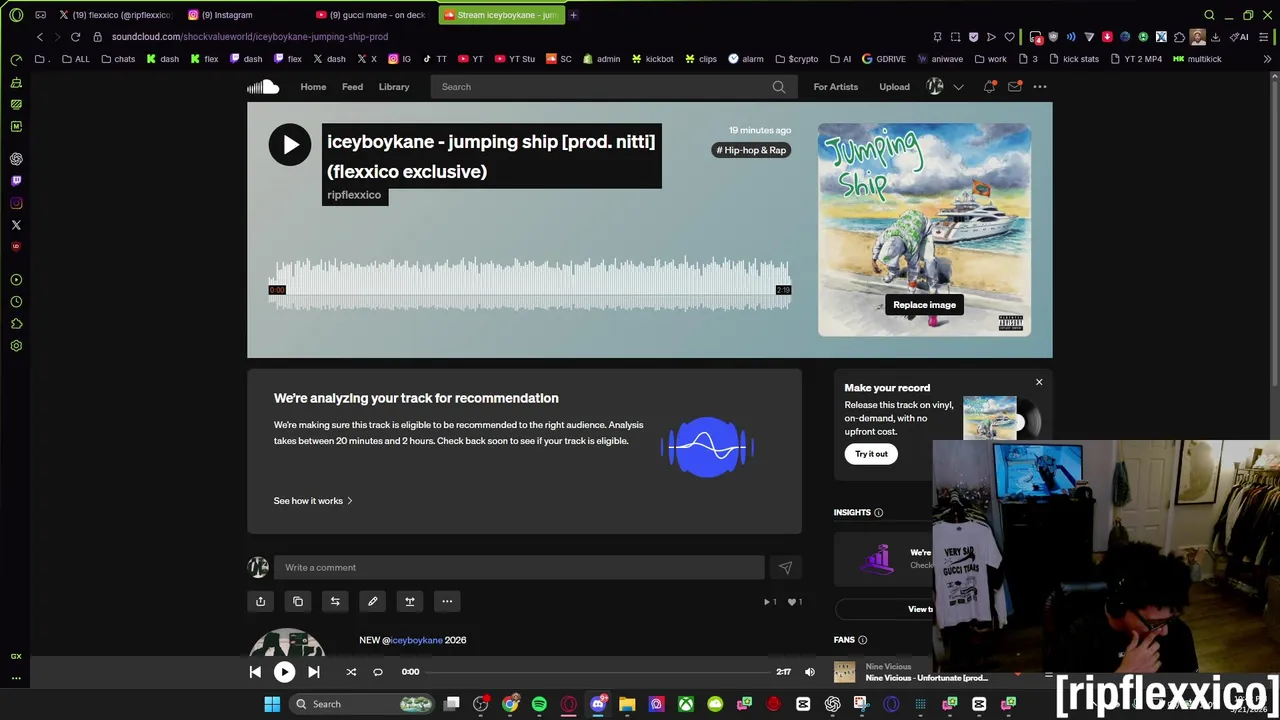1280x720 pixels.
Task: Click the Insights info icon
Action: pos(878,513)
